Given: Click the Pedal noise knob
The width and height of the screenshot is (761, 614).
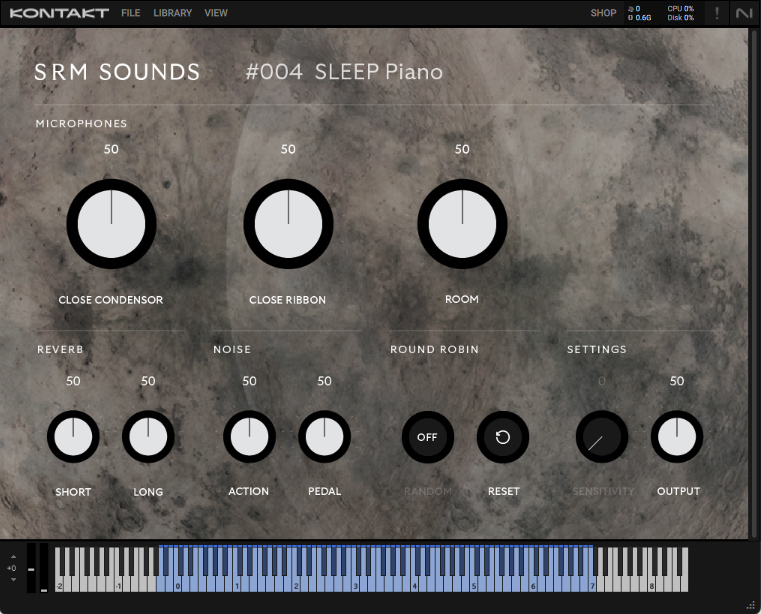Looking at the screenshot, I should point(324,436).
